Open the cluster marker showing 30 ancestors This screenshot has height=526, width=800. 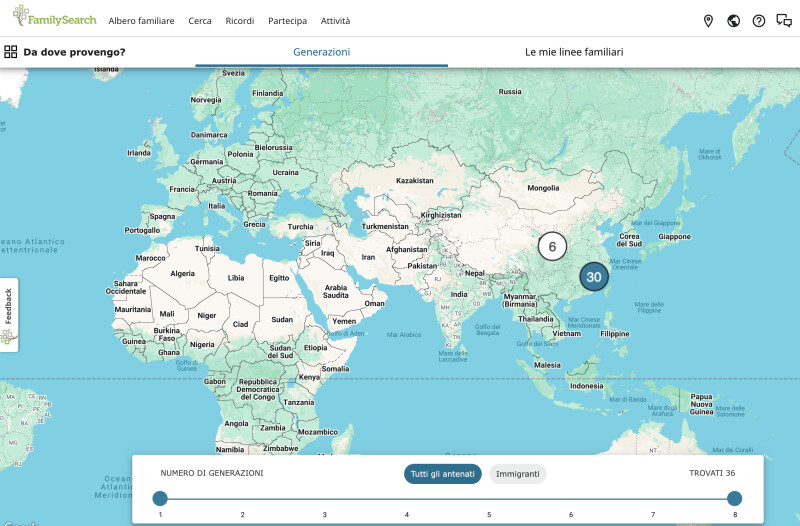coord(594,277)
